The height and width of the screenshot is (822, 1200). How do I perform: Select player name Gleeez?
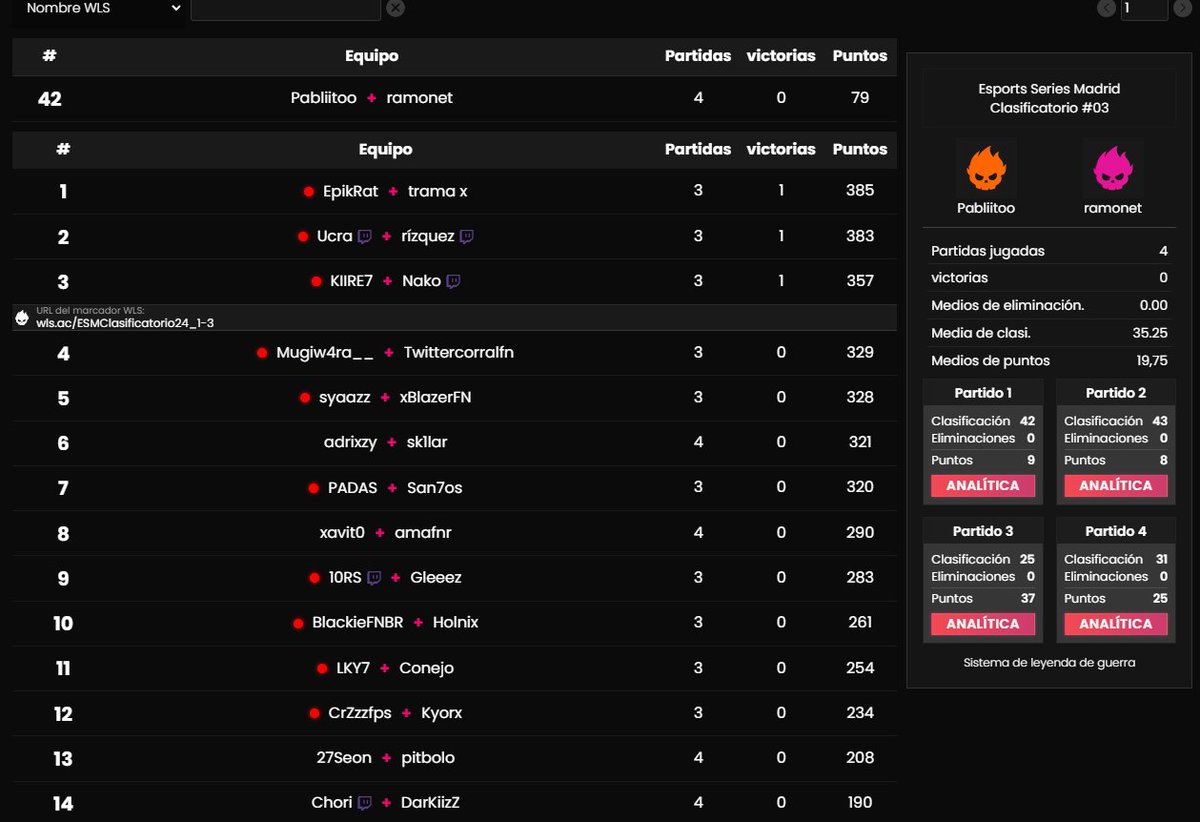[x=436, y=577]
